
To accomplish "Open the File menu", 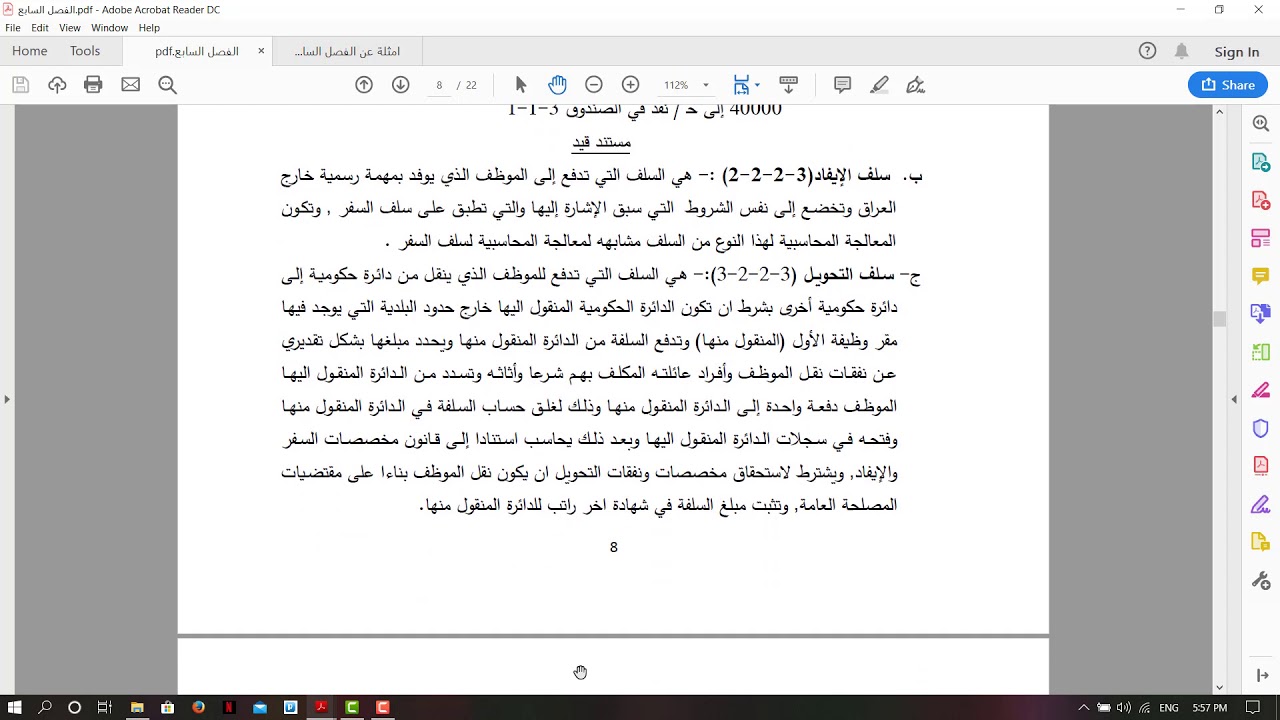I will (x=13, y=28).
